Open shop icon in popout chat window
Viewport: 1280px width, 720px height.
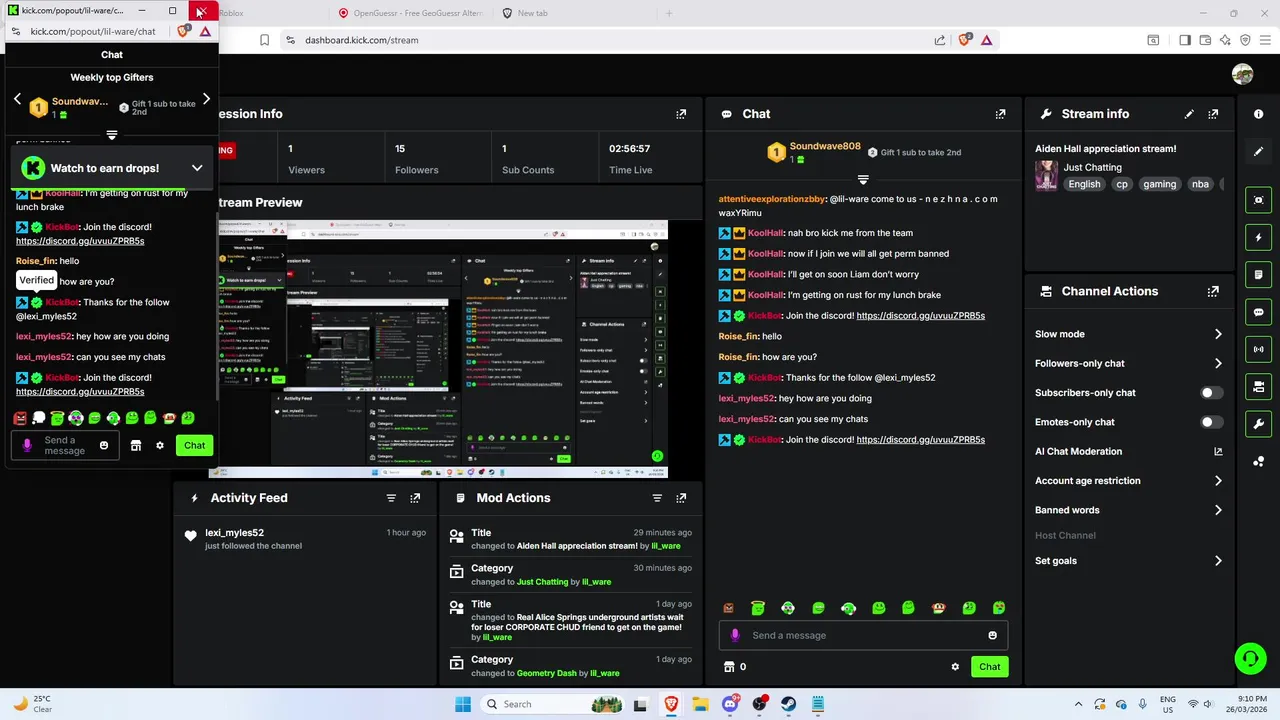[136, 446]
